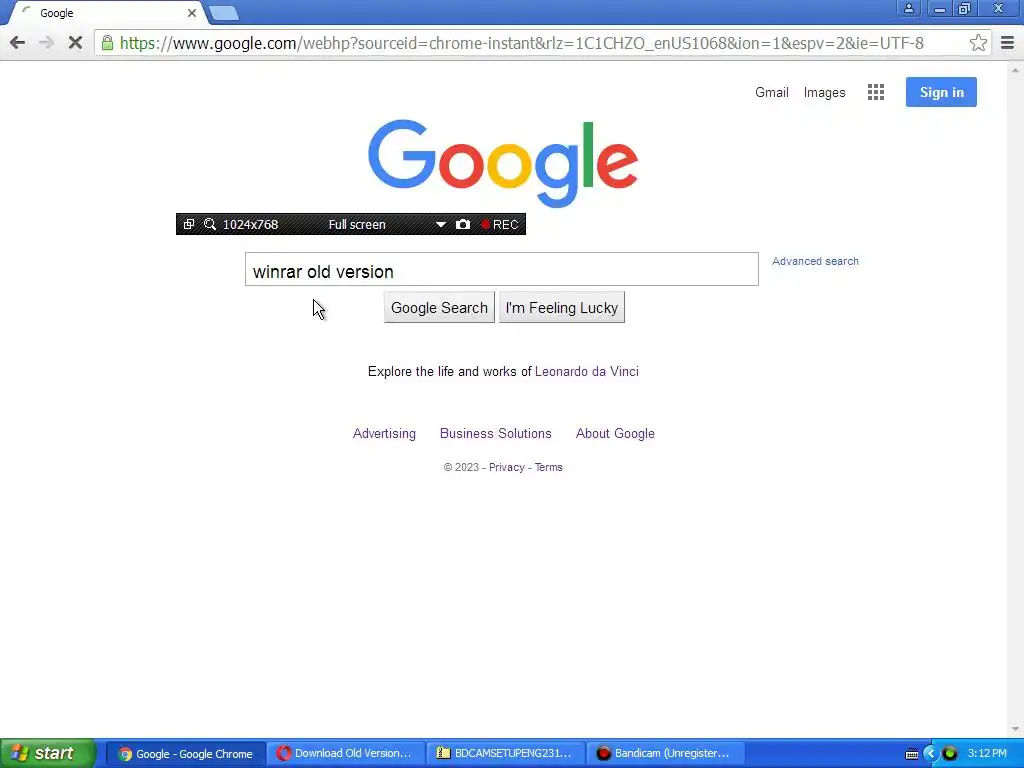Click the page scrollbar down arrow
Image resolution: width=1024 pixels, height=768 pixels.
(x=1015, y=729)
